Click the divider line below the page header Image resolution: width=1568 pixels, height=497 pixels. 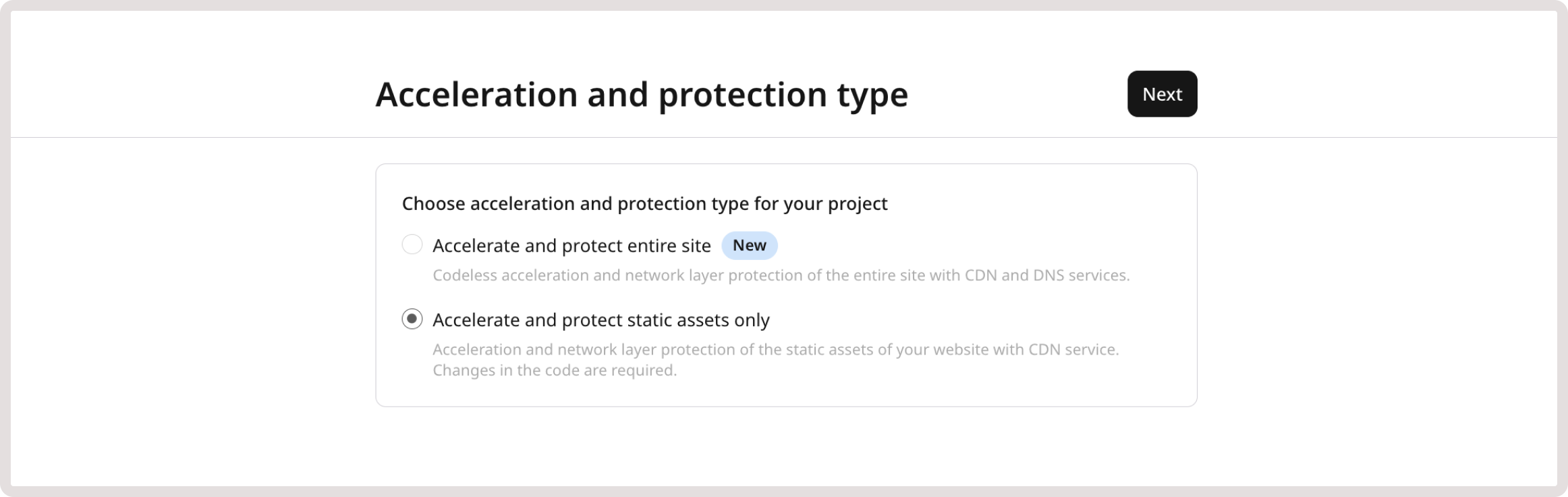pos(783,138)
